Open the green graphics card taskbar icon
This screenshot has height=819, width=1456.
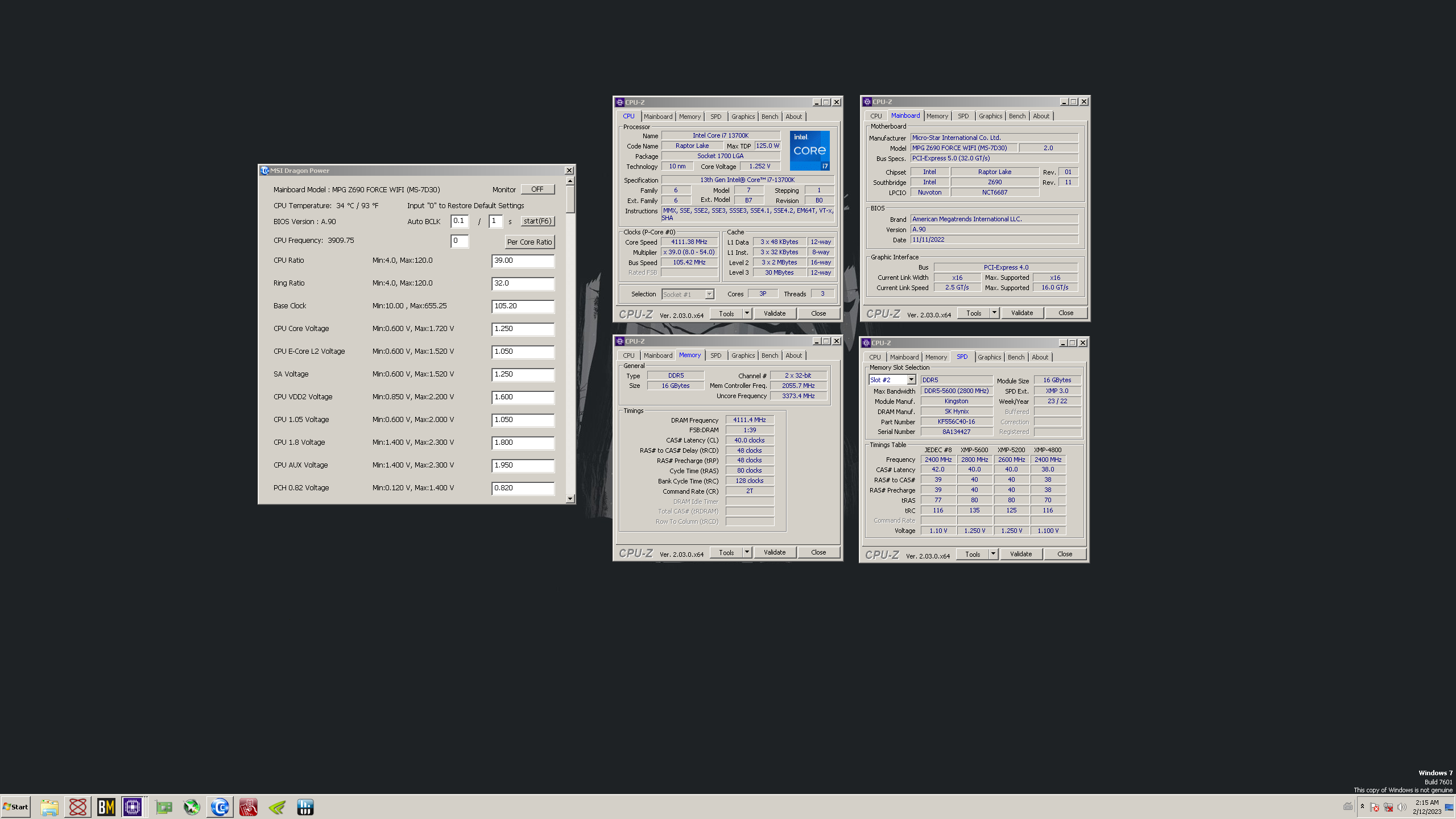click(163, 806)
